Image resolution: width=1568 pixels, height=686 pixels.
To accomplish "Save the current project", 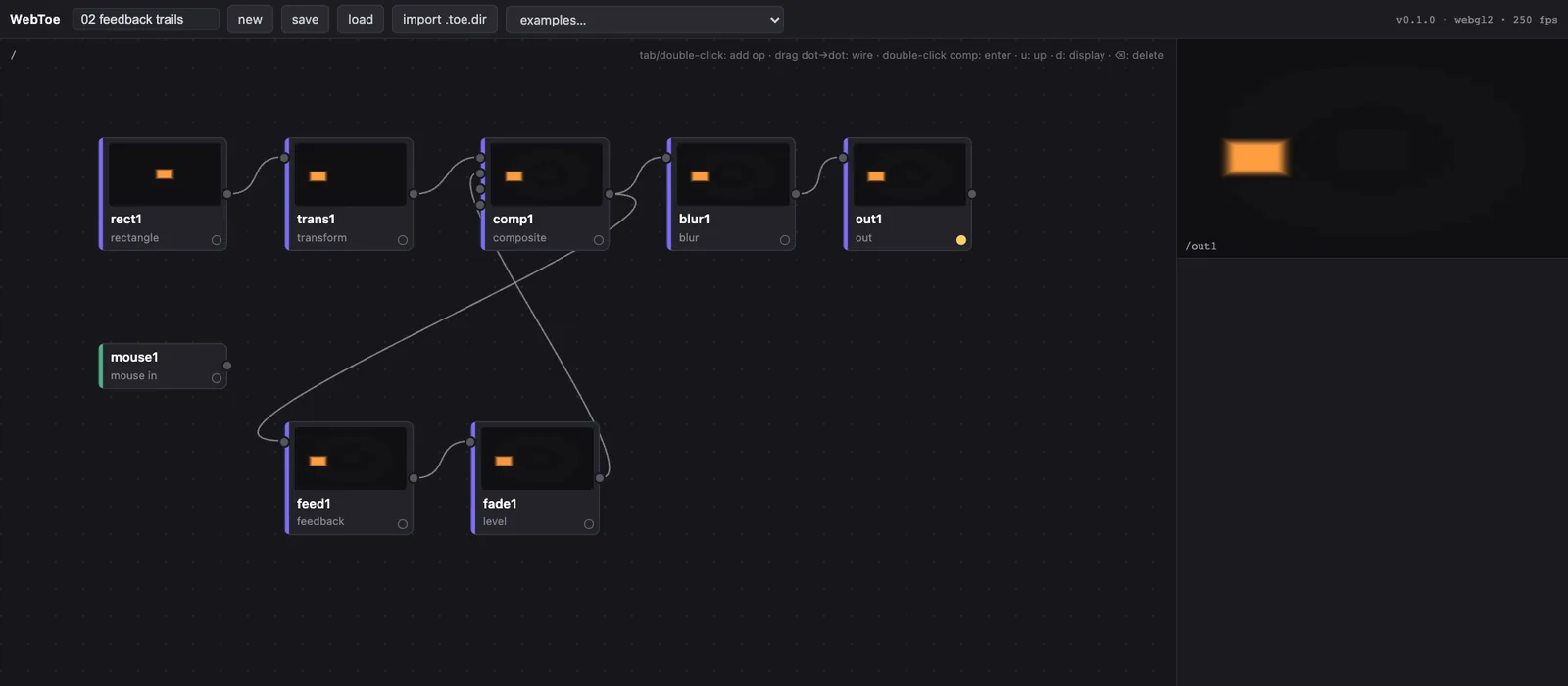I will tap(305, 19).
